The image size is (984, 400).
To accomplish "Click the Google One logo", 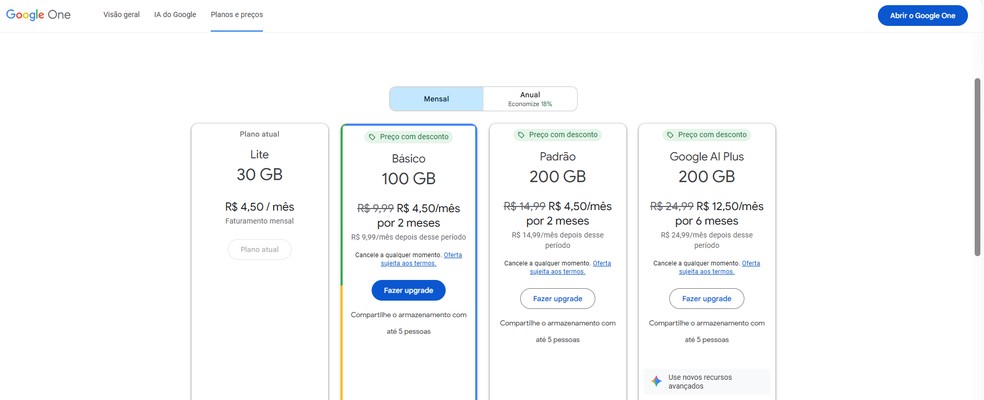I will click(x=38, y=15).
